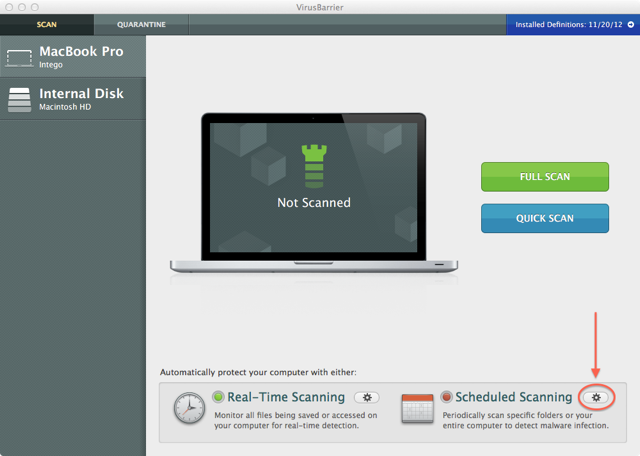Image resolution: width=640 pixels, height=456 pixels.
Task: Switch to the SCAN tab
Action: [47, 24]
